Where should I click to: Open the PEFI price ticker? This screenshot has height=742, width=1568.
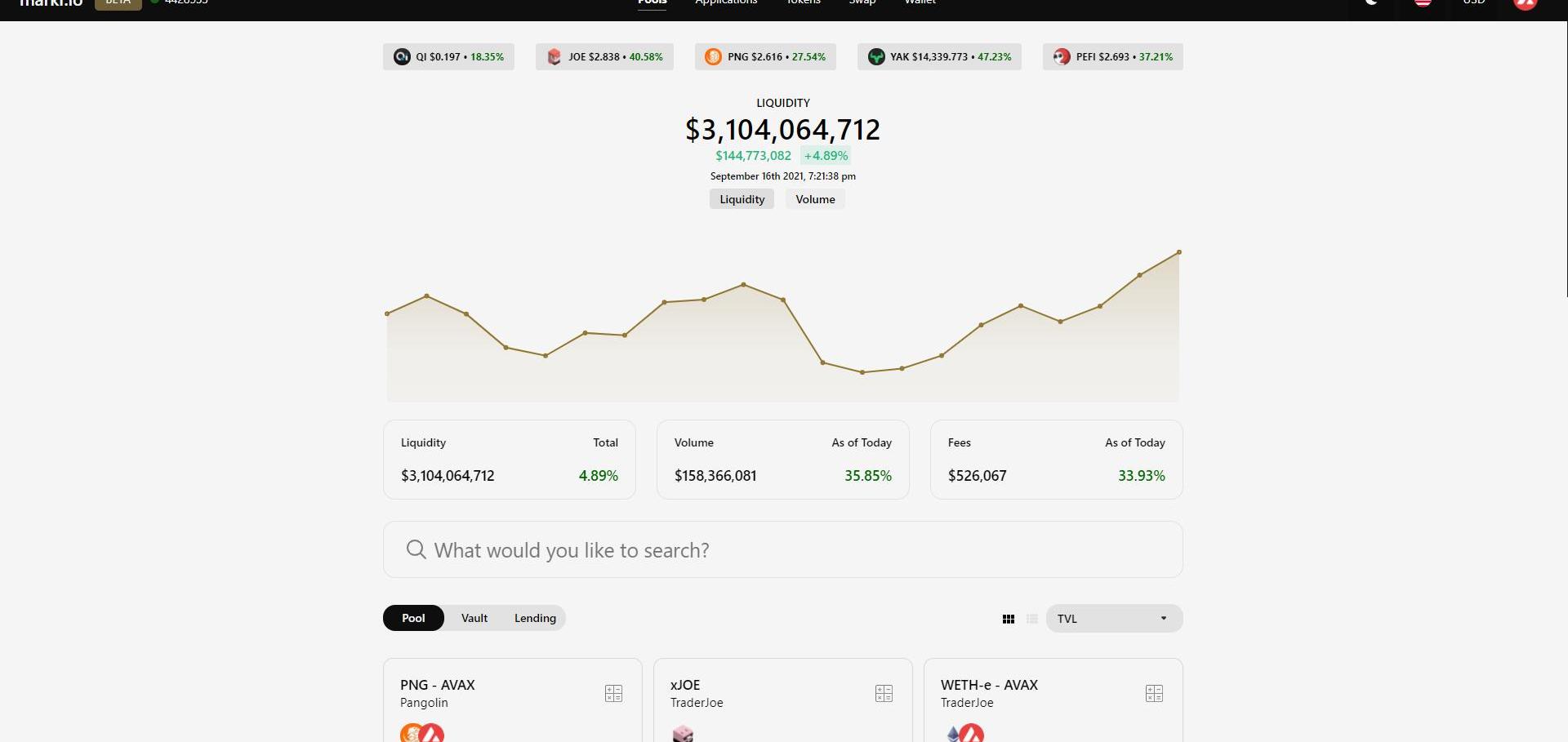pos(1113,57)
